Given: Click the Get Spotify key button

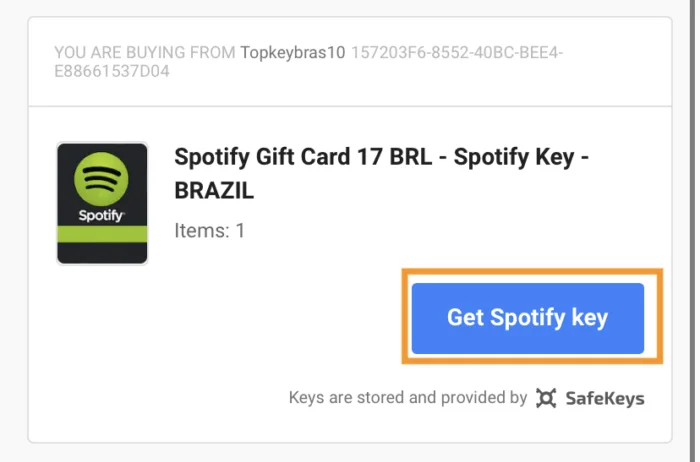Looking at the screenshot, I should (527, 318).
